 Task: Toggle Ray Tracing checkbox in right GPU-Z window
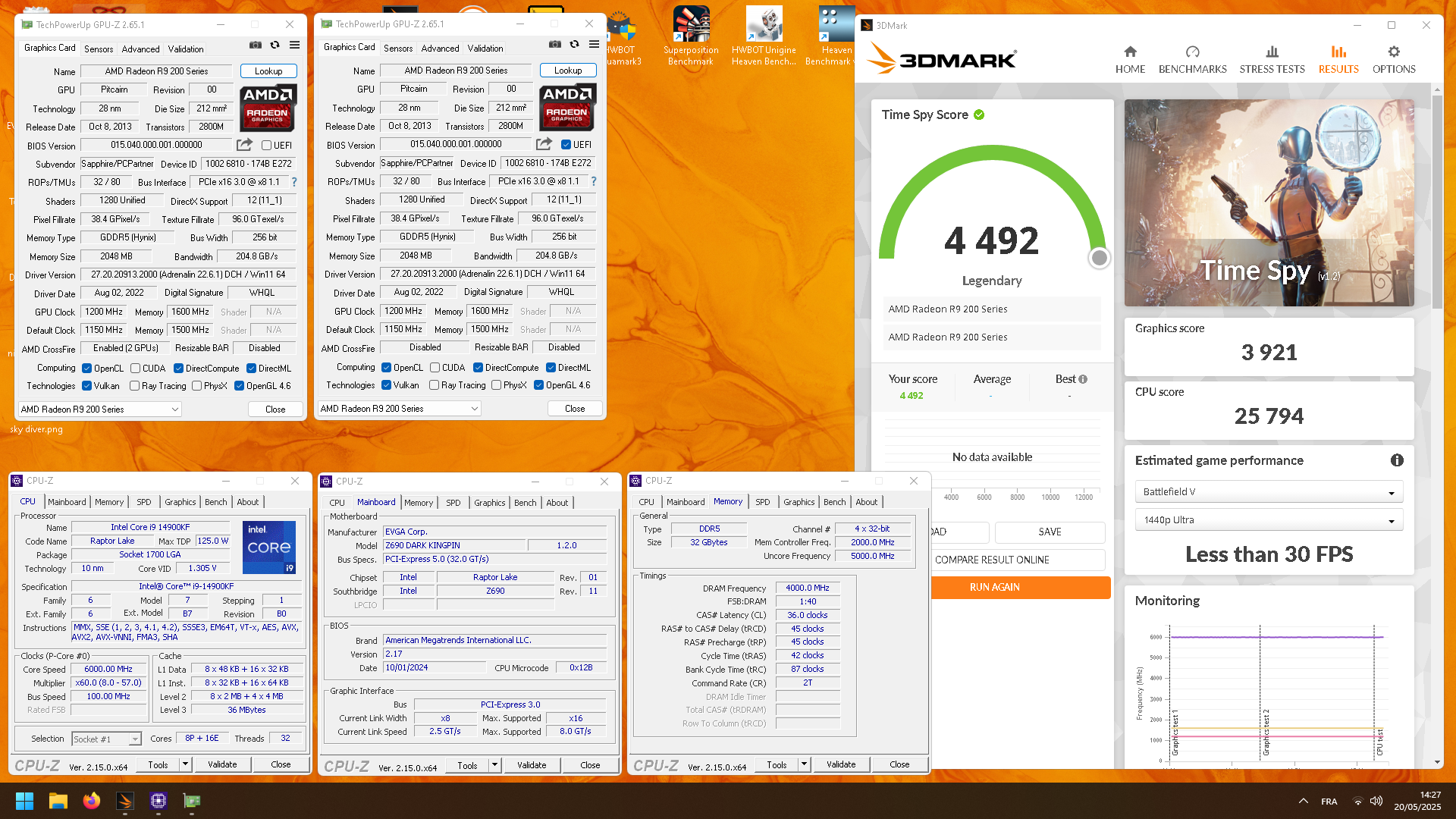(434, 385)
